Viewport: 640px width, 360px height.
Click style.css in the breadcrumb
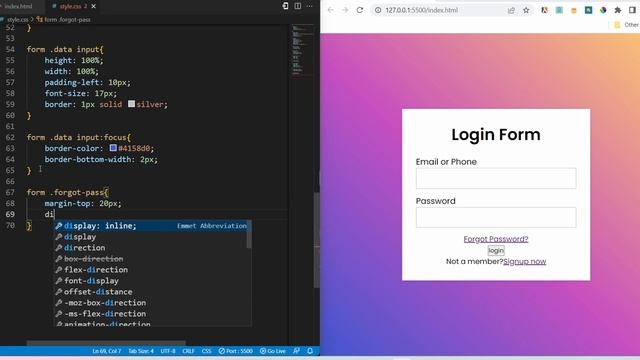click(17, 19)
